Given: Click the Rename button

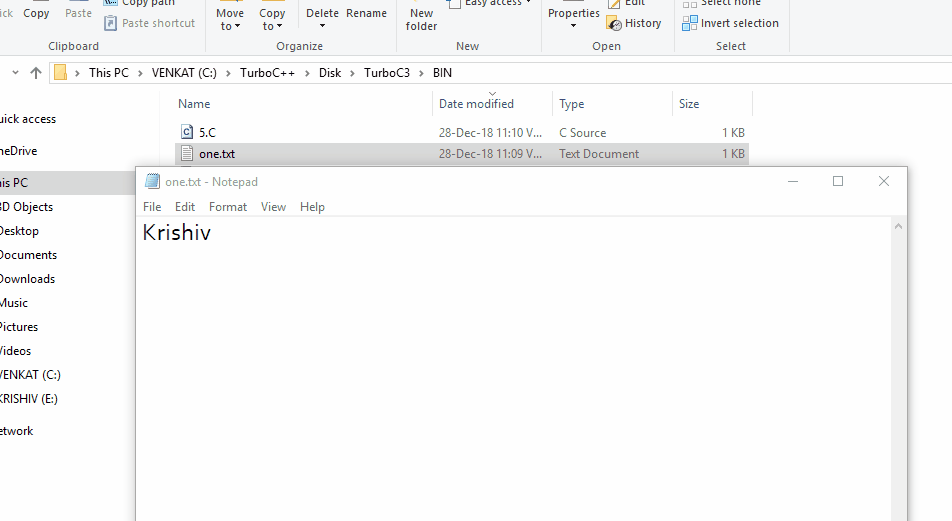Looking at the screenshot, I should click(x=366, y=14).
